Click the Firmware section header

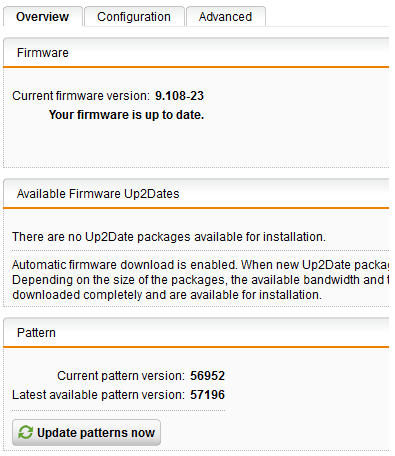coord(196,53)
